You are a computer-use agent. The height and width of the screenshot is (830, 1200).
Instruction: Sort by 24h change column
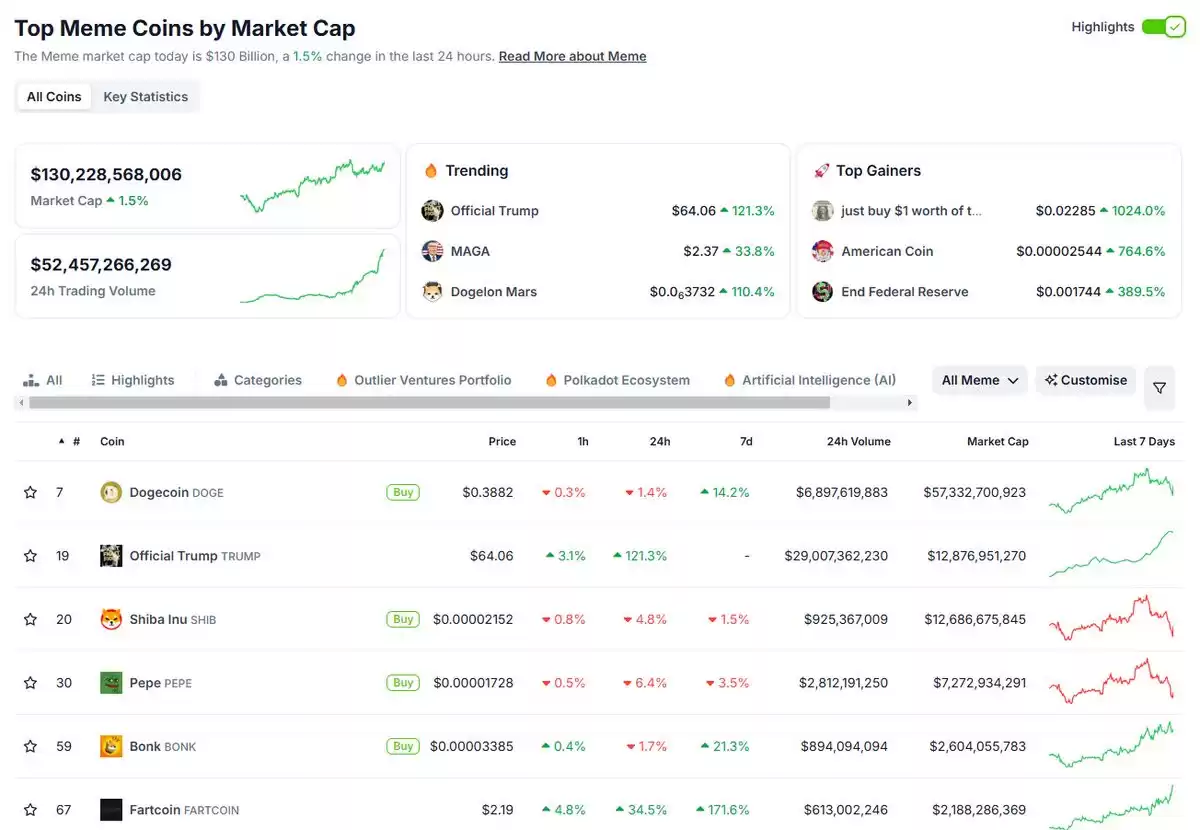660,441
